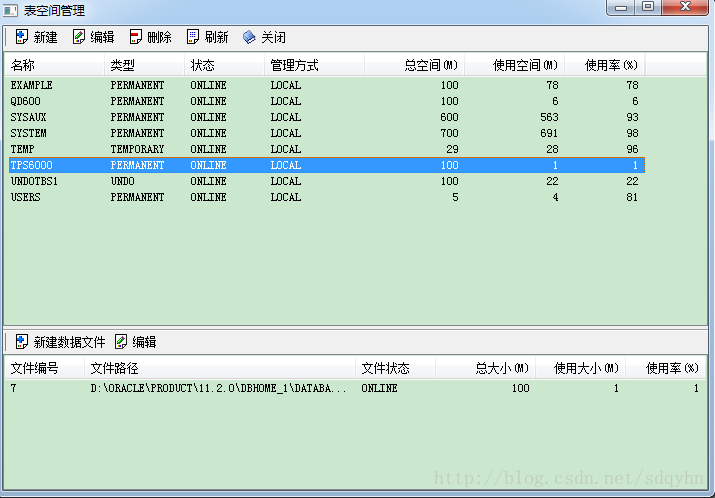Click the 关闭 label in toolbar
The width and height of the screenshot is (715, 498).
click(274, 37)
